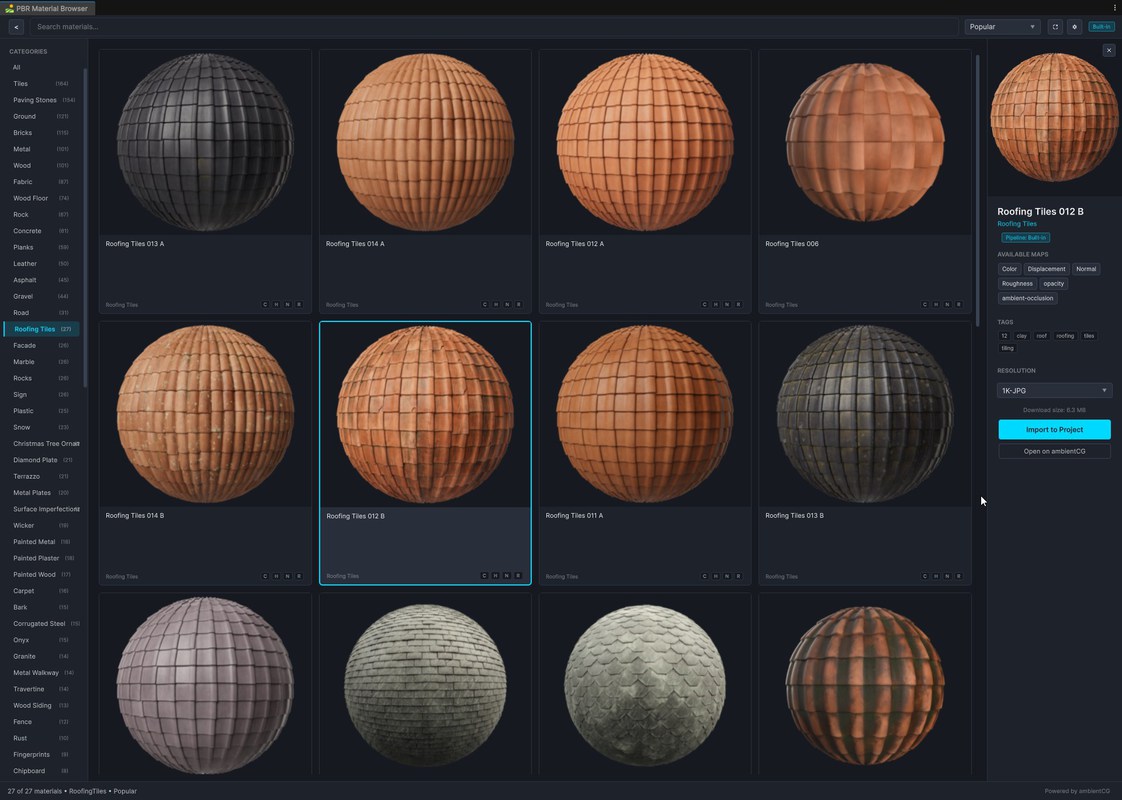This screenshot has height=800, width=1122.
Task: Click the Open on ambientCG button
Action: point(1054,451)
